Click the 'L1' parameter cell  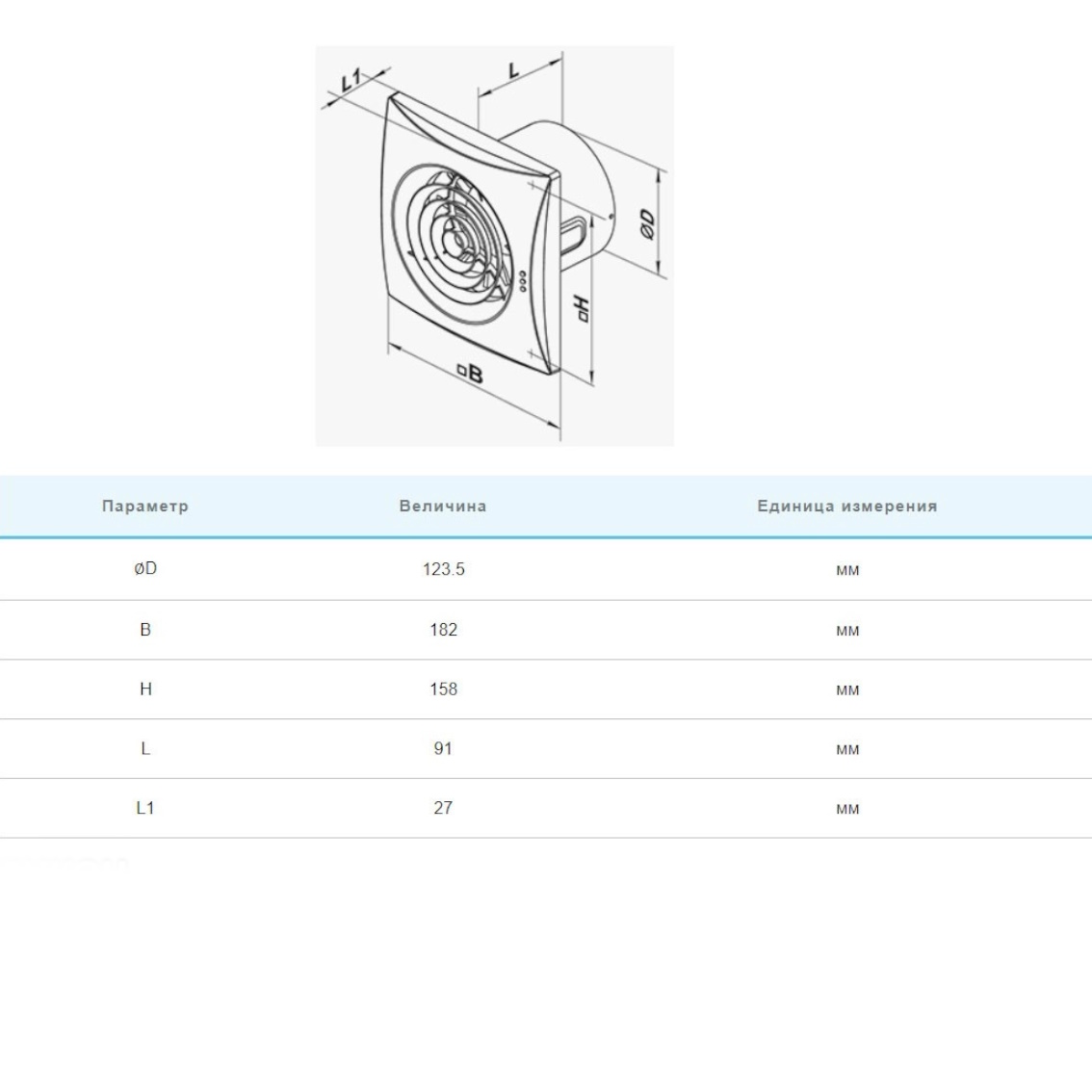pos(144,808)
